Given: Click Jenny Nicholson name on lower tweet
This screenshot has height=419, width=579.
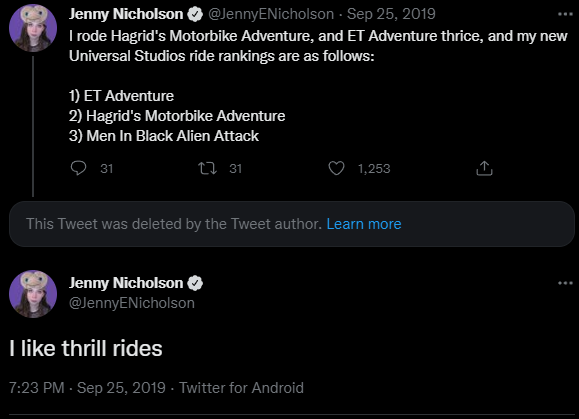Looking at the screenshot, I should [x=126, y=283].
